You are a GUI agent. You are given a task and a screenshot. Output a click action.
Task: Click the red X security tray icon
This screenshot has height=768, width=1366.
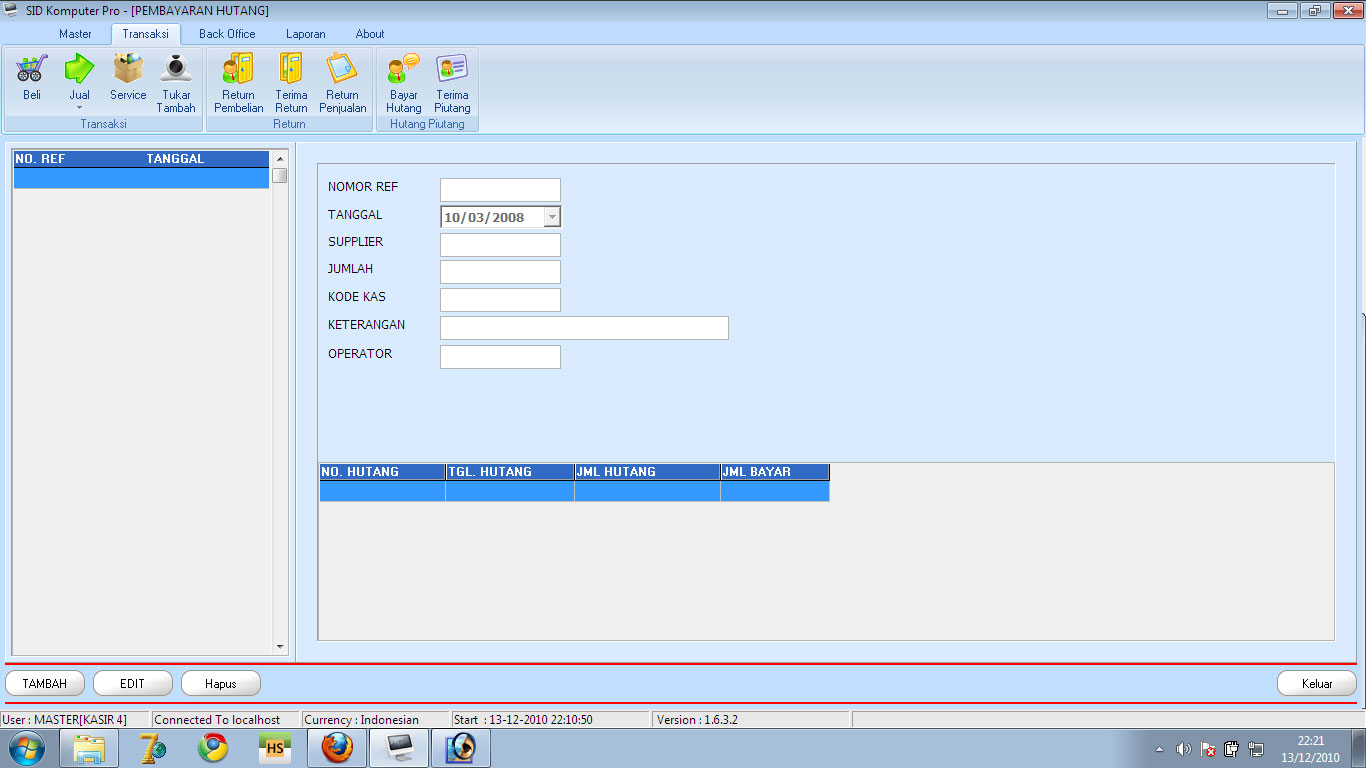click(x=1208, y=749)
